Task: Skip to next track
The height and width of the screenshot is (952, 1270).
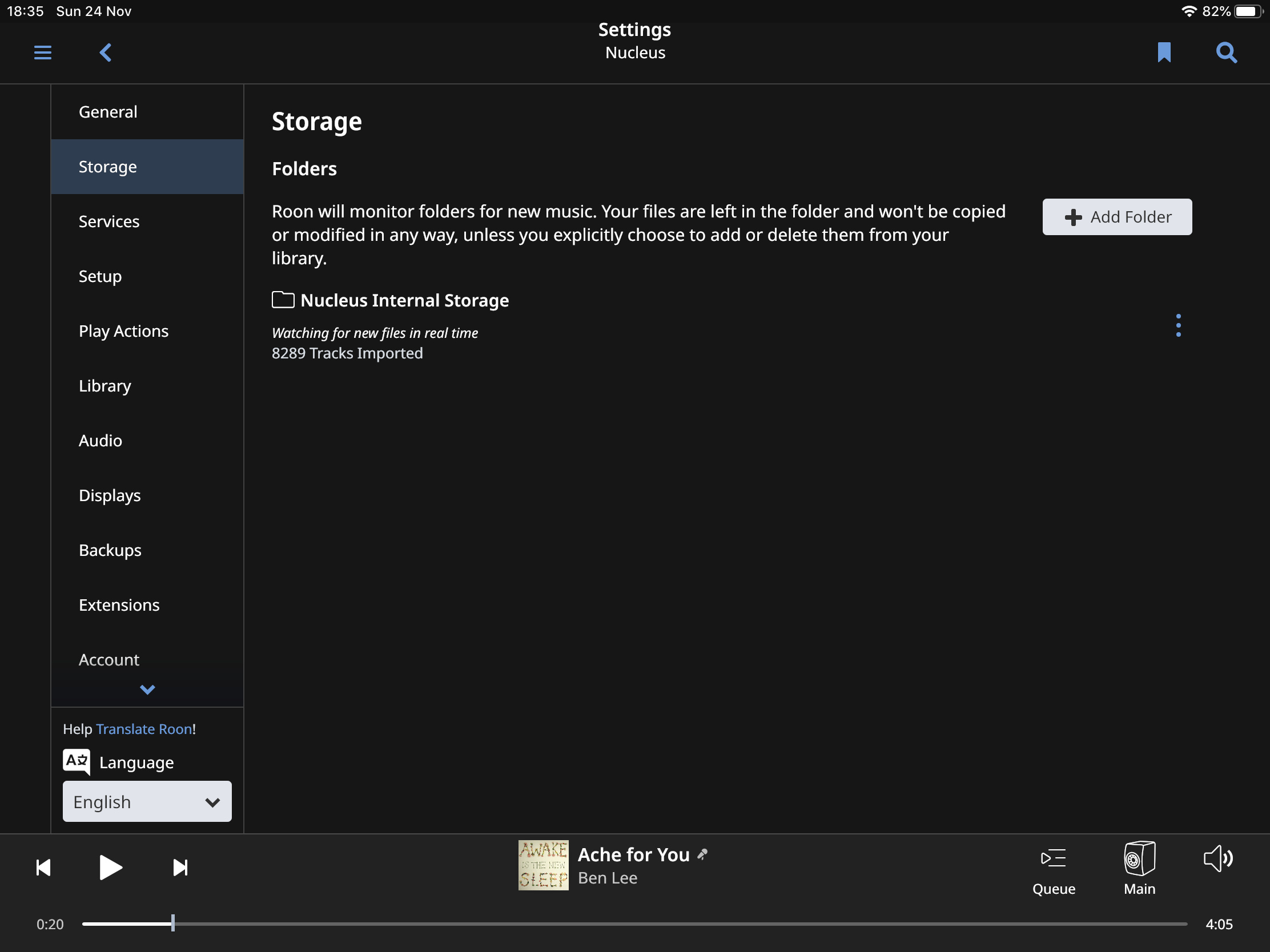Action: pyautogui.click(x=180, y=867)
